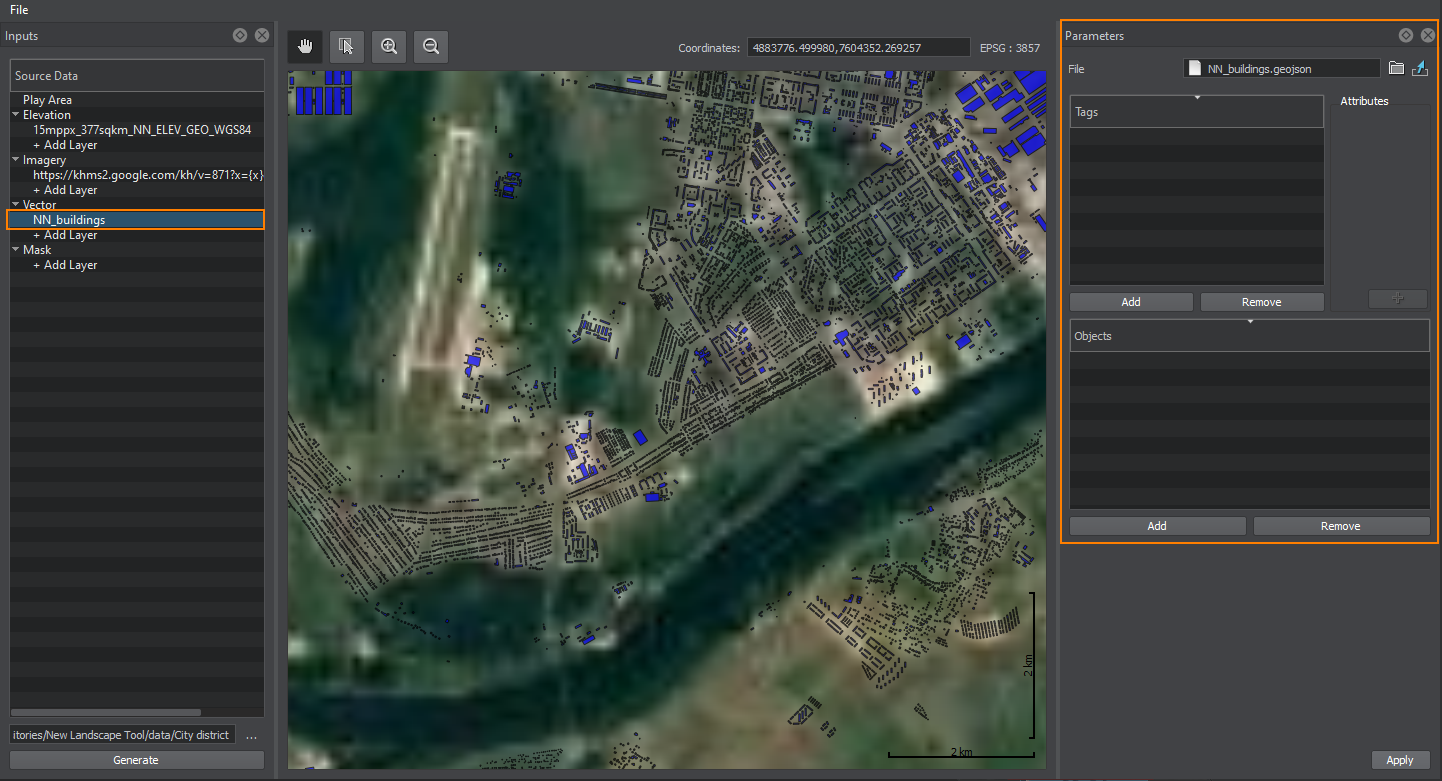
Task: Click the Coordinates input field
Action: pos(858,48)
